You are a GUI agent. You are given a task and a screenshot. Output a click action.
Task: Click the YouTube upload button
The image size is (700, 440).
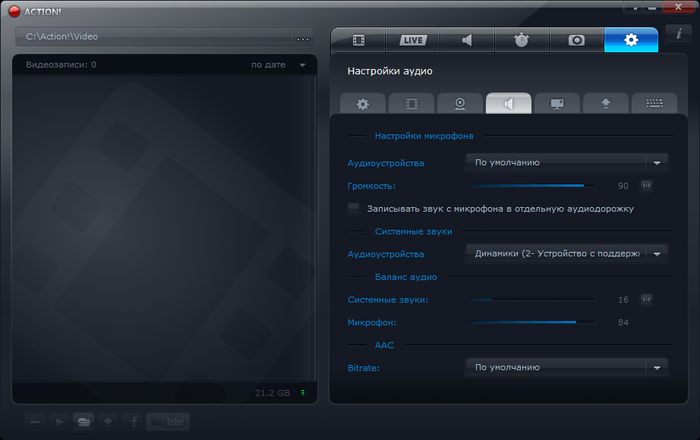point(166,422)
